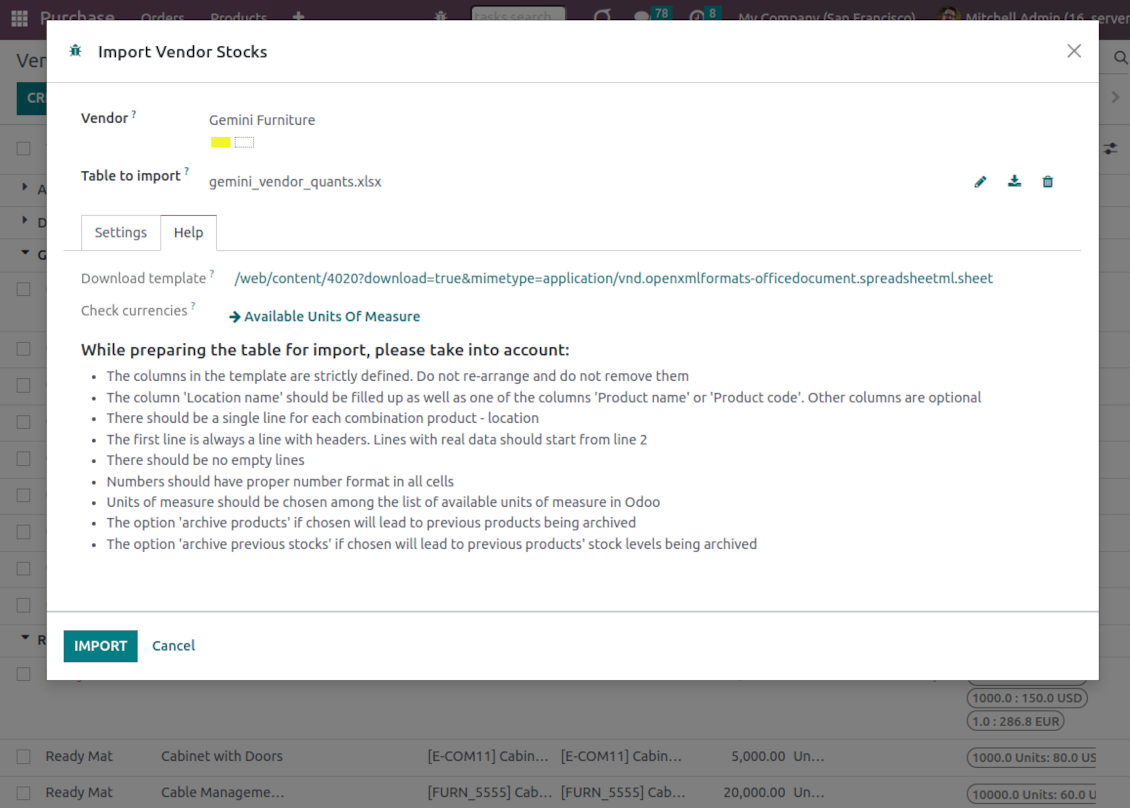The height and width of the screenshot is (808, 1130).
Task: Open the apps grid menu icon
Action: pos(19,17)
